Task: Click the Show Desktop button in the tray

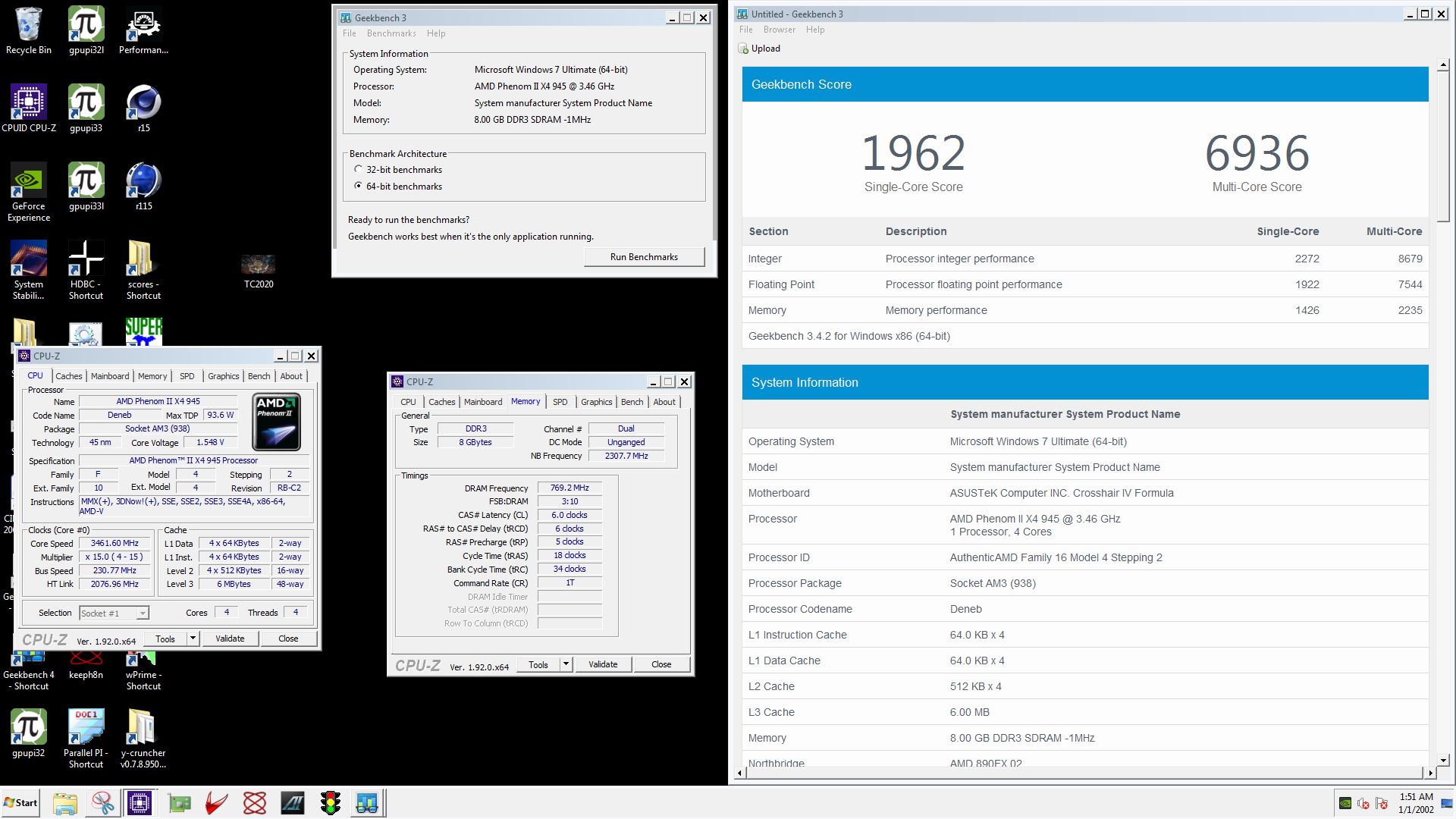Action: [x=1447, y=803]
